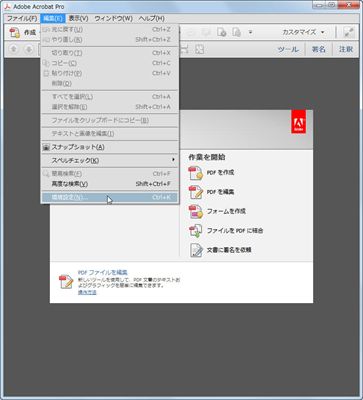
Task: Open the ファイル(F) menu
Action: [x=22, y=18]
